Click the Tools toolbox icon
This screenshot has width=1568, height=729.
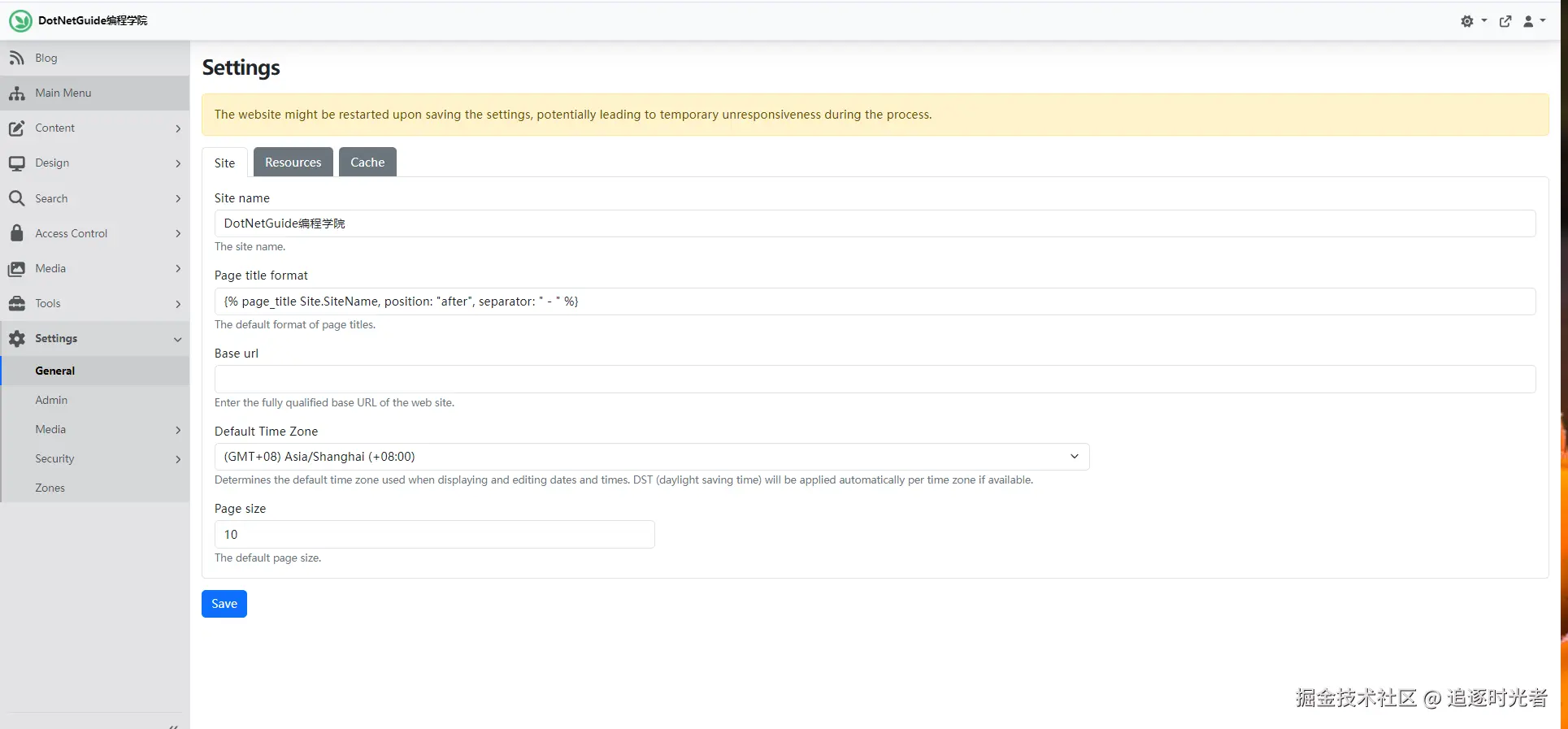point(16,303)
